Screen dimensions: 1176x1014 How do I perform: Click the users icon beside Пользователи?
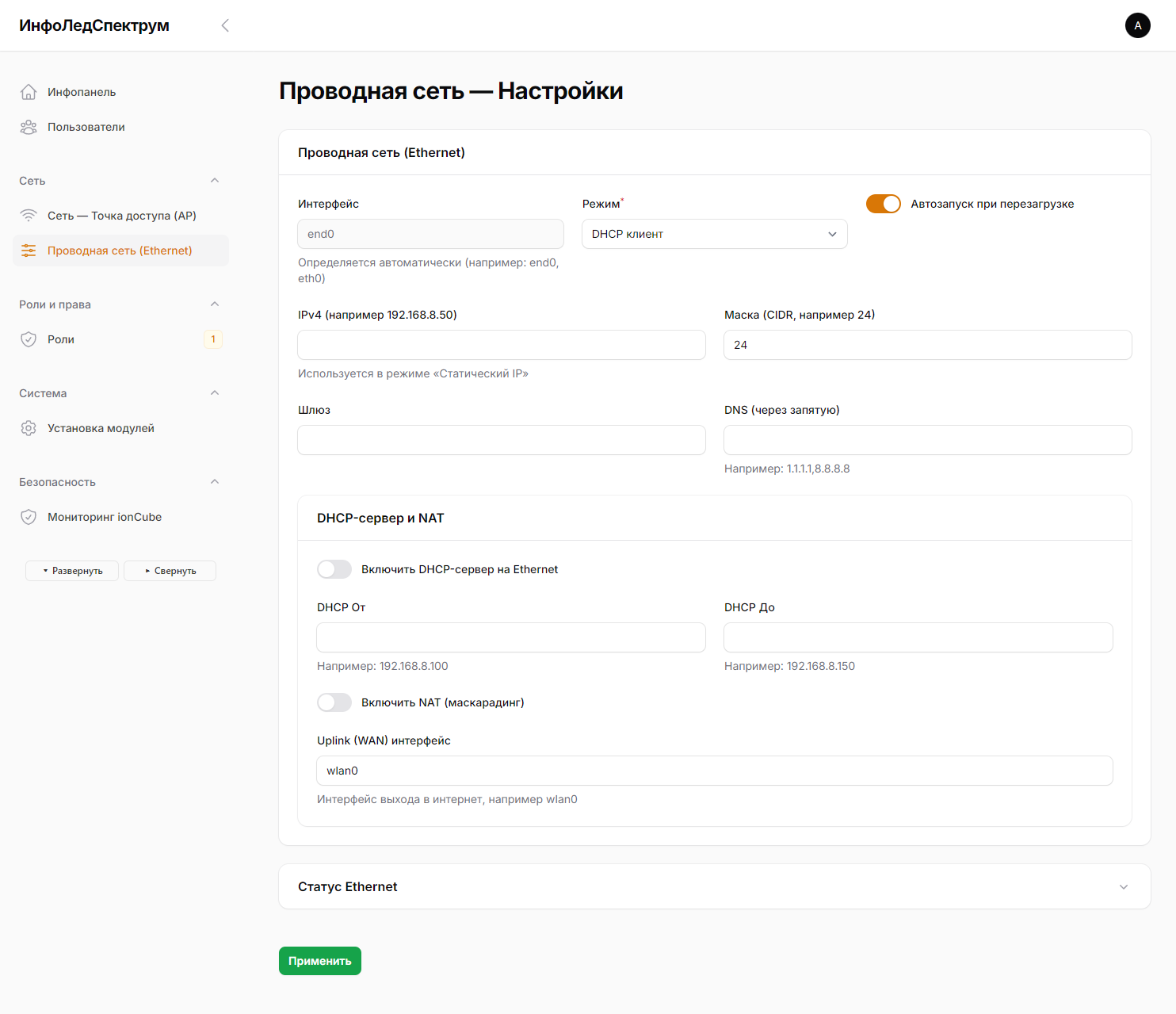pos(29,127)
